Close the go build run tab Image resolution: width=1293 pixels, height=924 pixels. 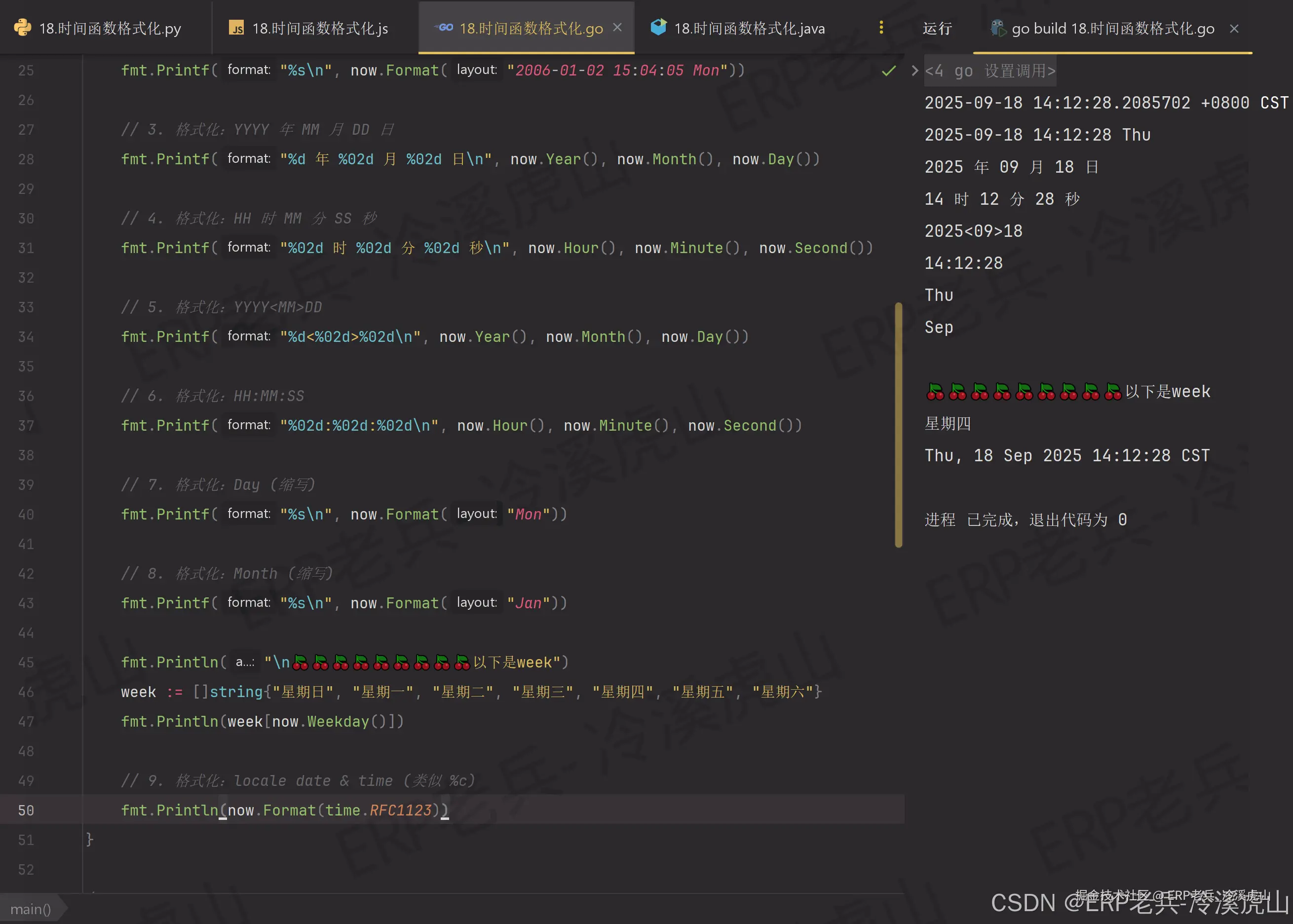point(1234,29)
